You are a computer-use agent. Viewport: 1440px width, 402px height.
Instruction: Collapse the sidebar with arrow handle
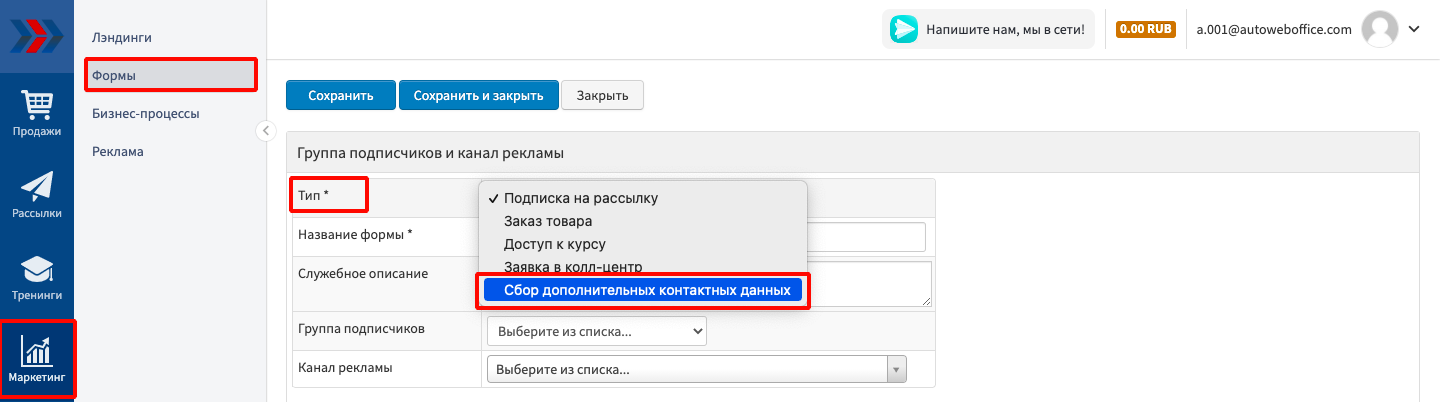[265, 130]
